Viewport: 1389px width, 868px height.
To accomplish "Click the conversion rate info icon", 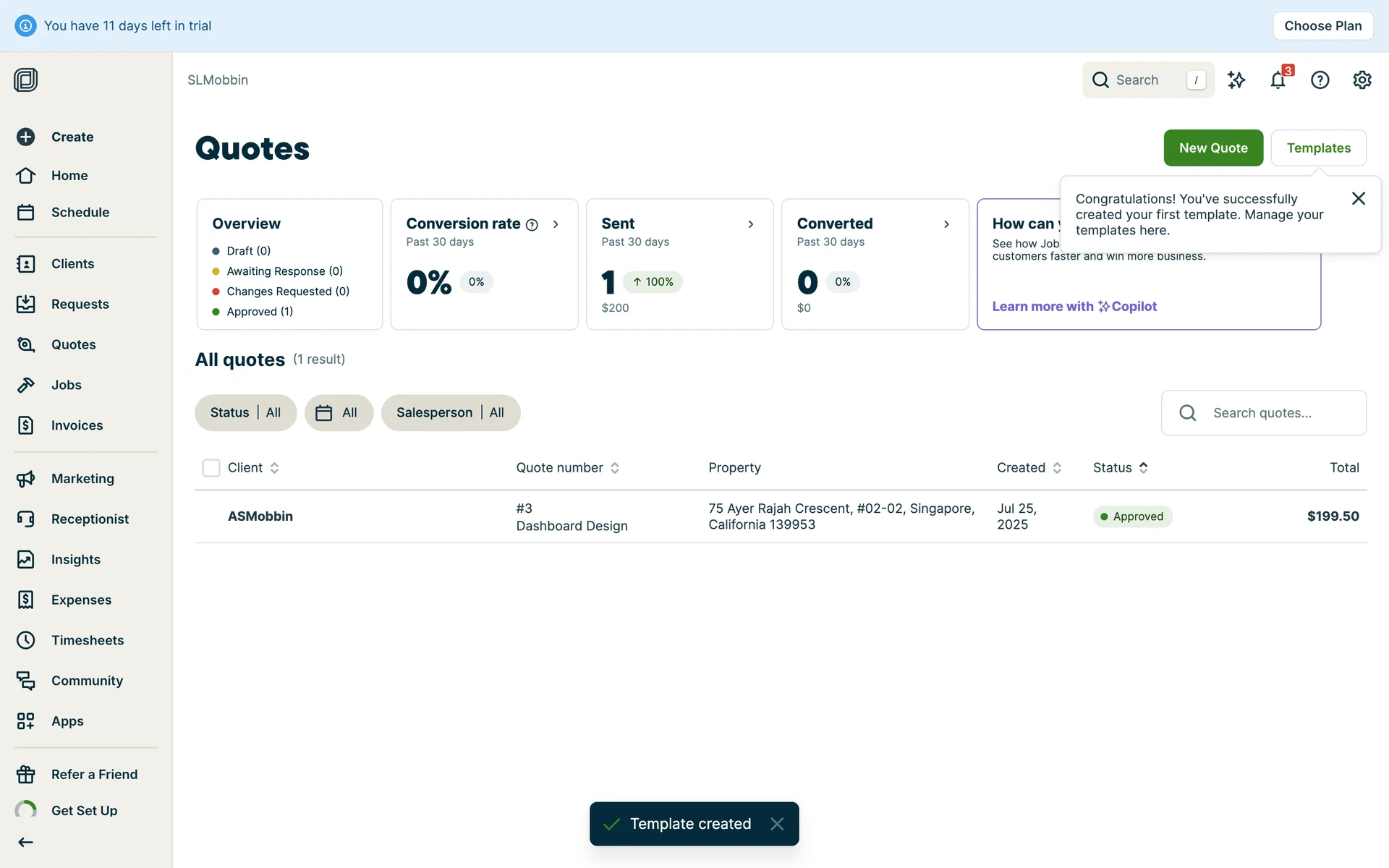I will point(532,225).
